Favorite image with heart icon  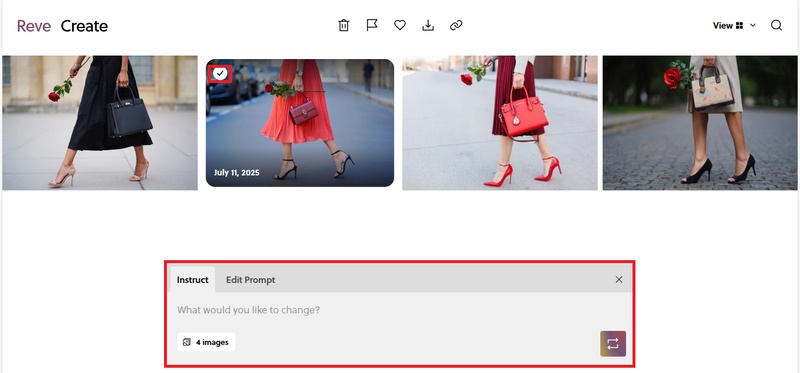point(399,25)
